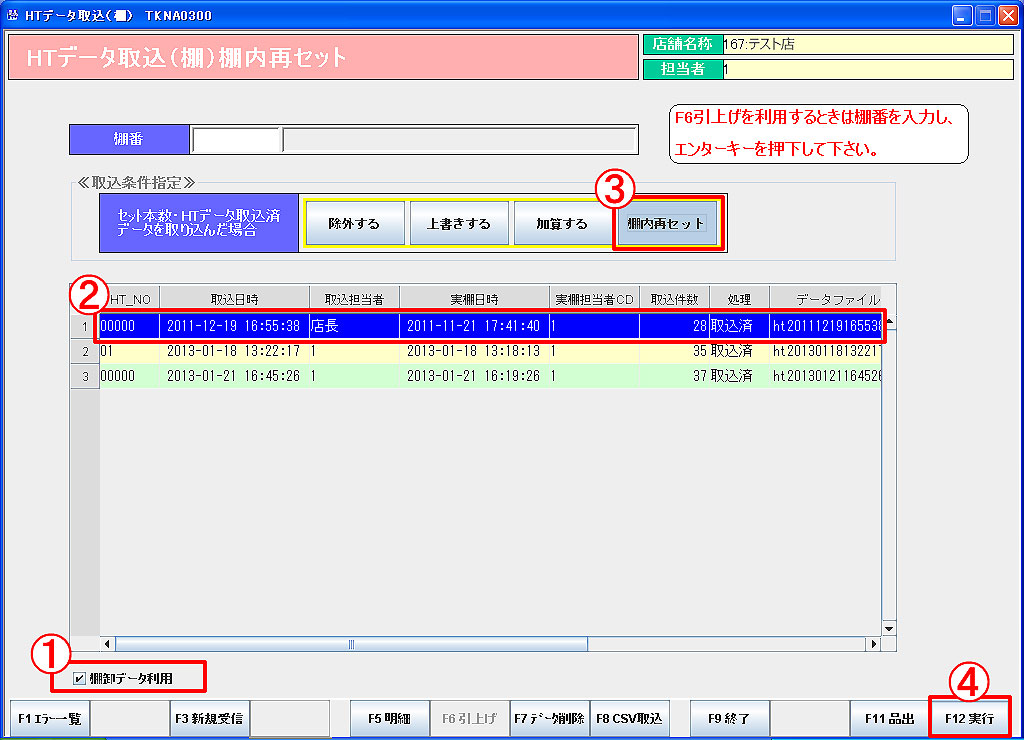Click F7 データ削除 button
Screen dimensions: 1024x740
(549, 718)
